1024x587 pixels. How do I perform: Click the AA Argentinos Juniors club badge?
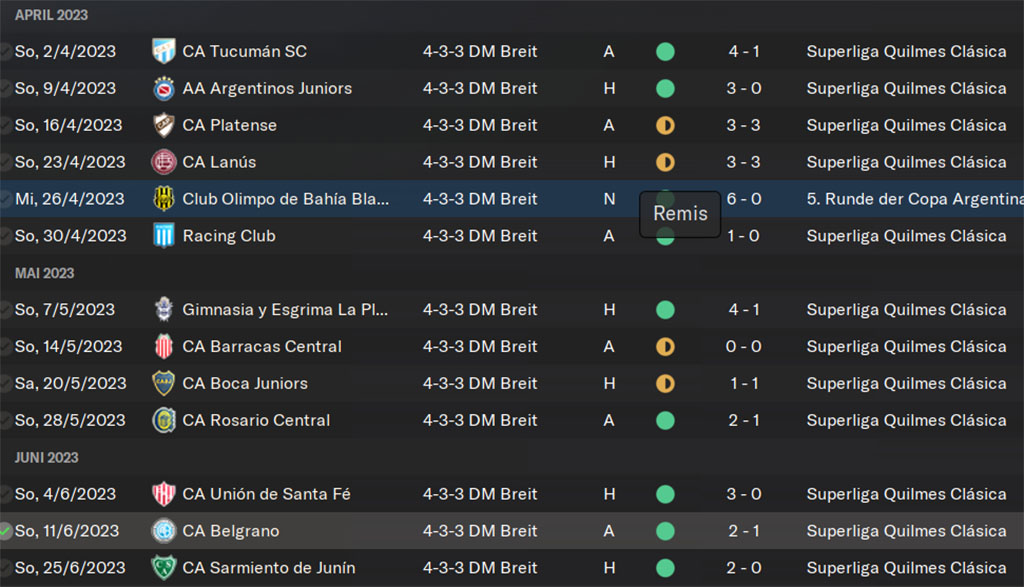(163, 88)
